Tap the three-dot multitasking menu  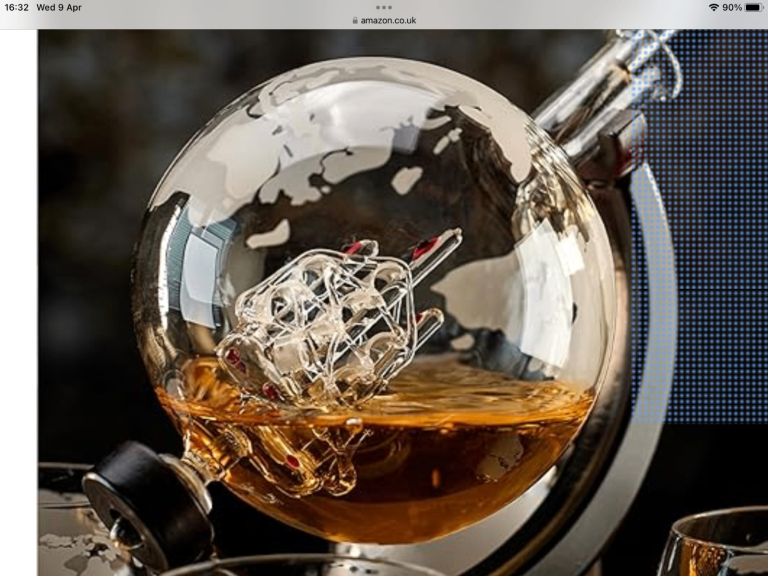384,7
